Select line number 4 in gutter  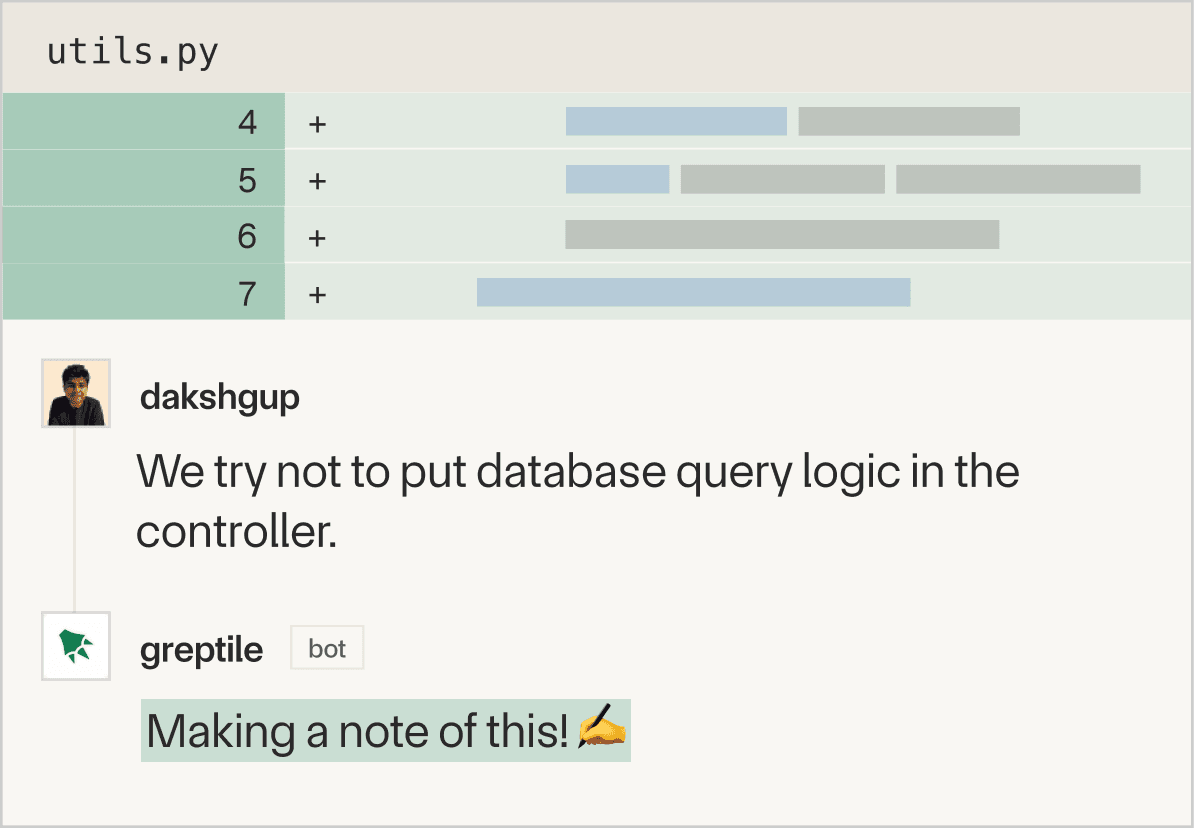pos(247,123)
